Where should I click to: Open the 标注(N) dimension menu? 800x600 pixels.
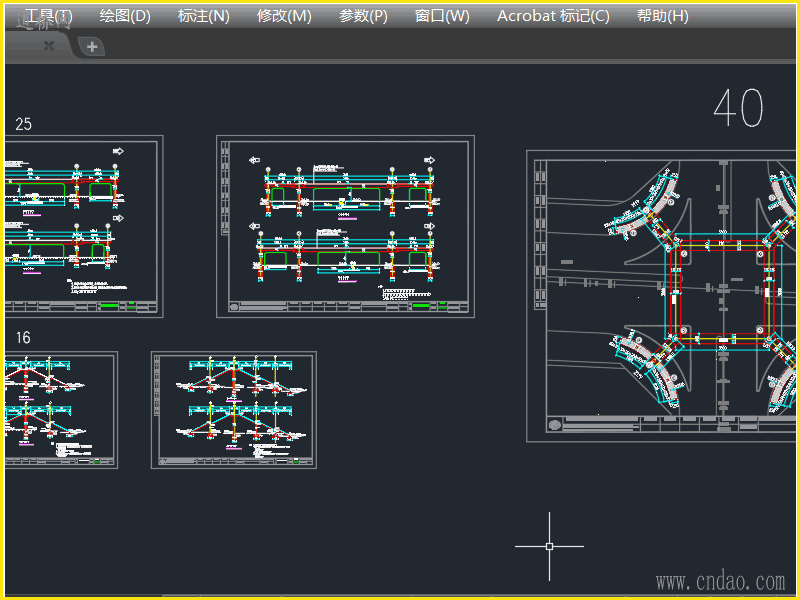[203, 16]
